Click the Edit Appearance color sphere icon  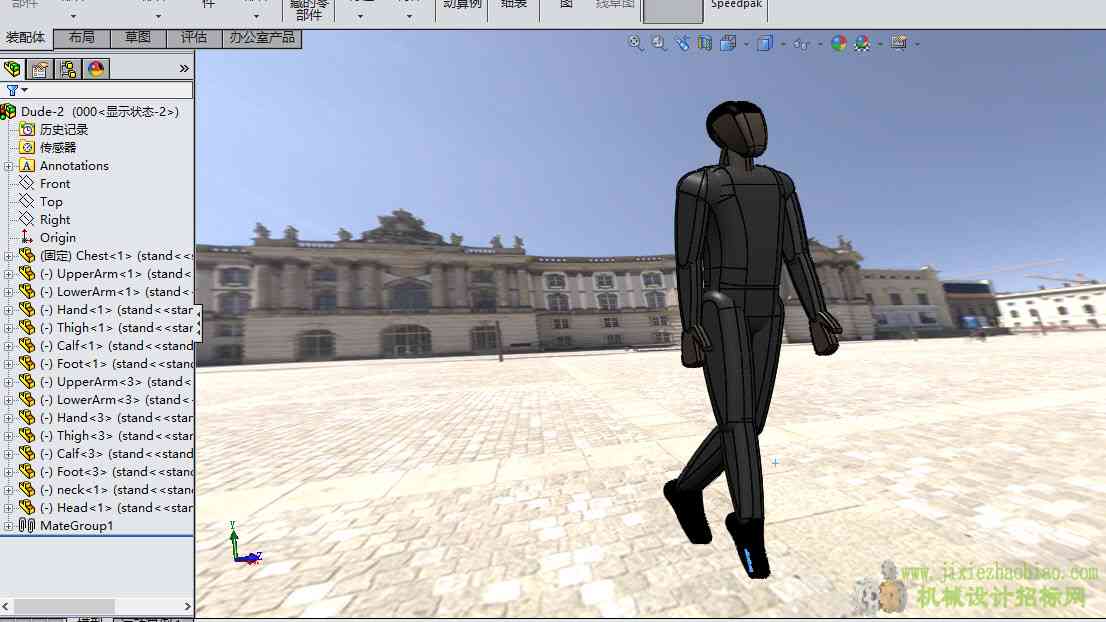(x=838, y=43)
